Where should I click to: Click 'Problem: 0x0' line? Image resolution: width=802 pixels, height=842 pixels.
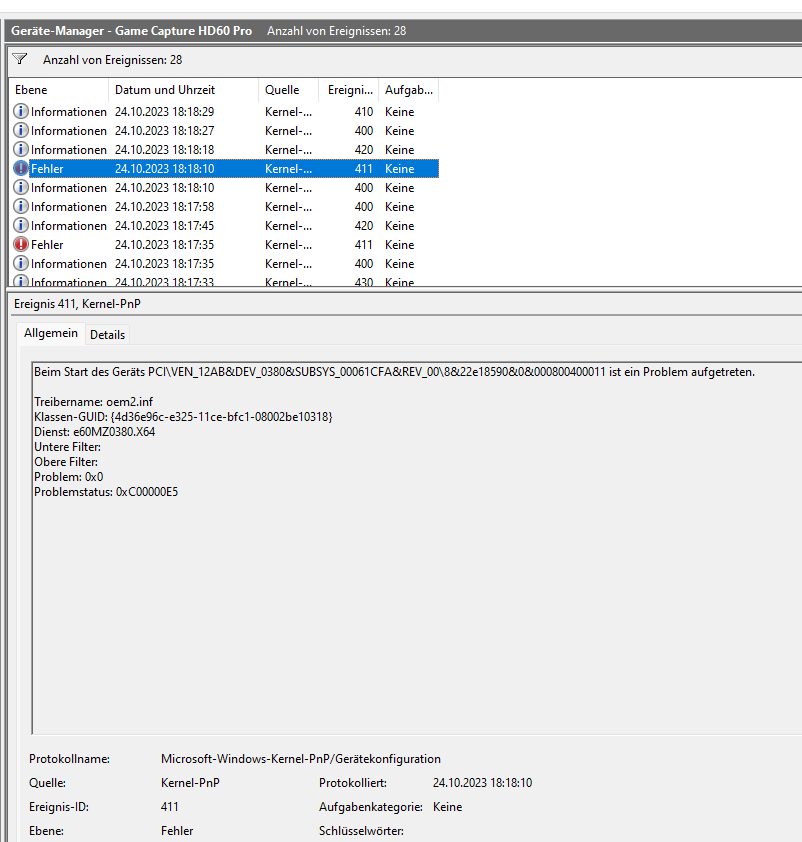[68, 477]
